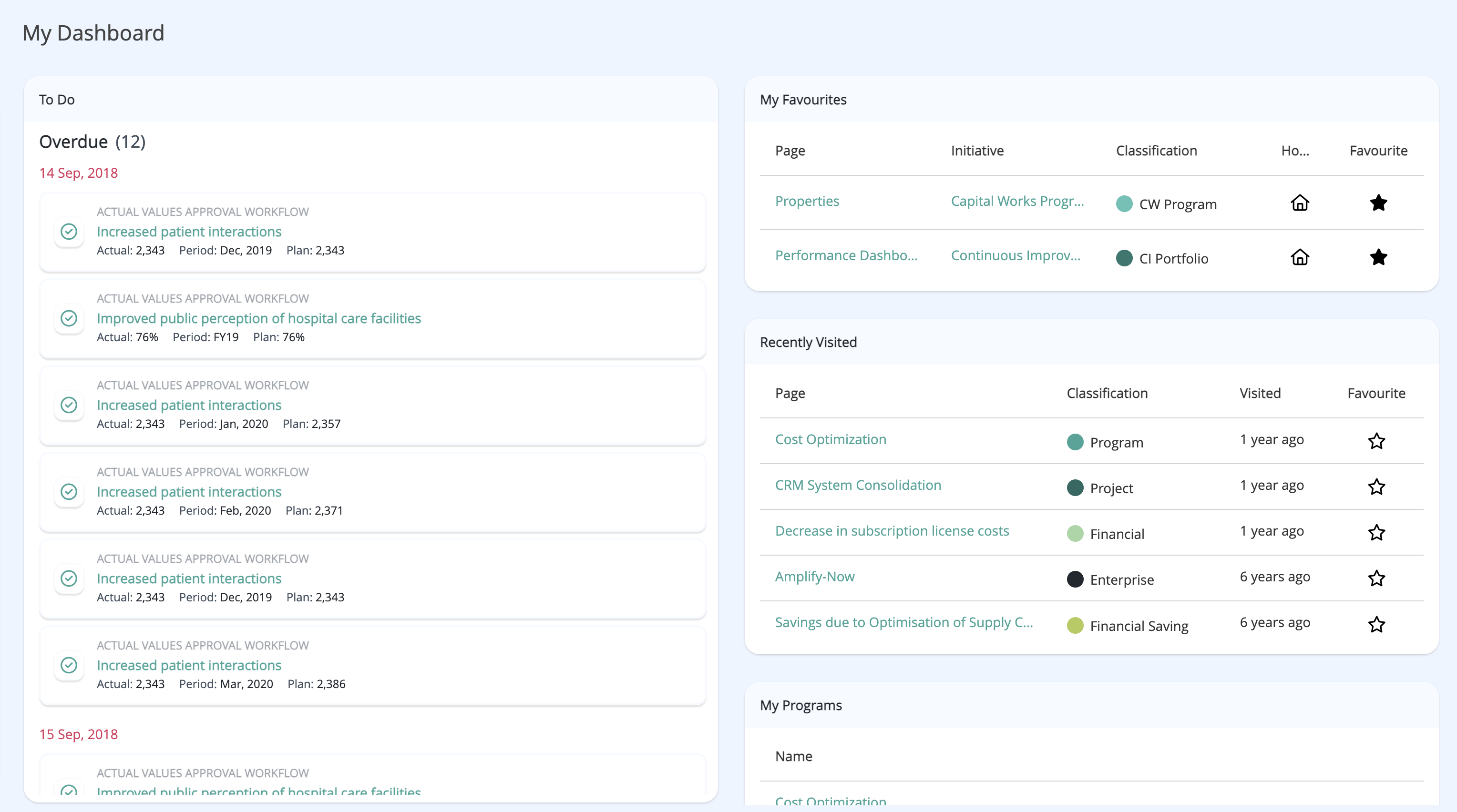
Task: Open CRM System Consolidation link
Action: [857, 485]
